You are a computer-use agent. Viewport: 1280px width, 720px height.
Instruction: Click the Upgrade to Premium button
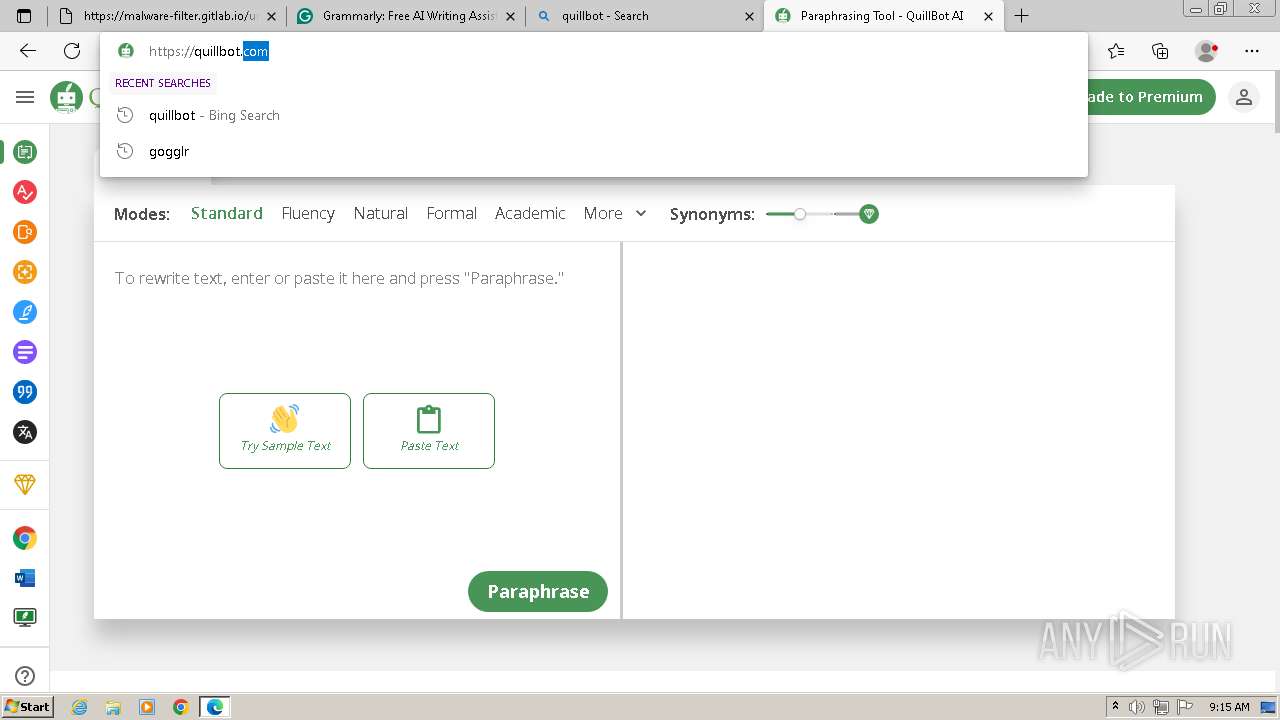[1150, 97]
